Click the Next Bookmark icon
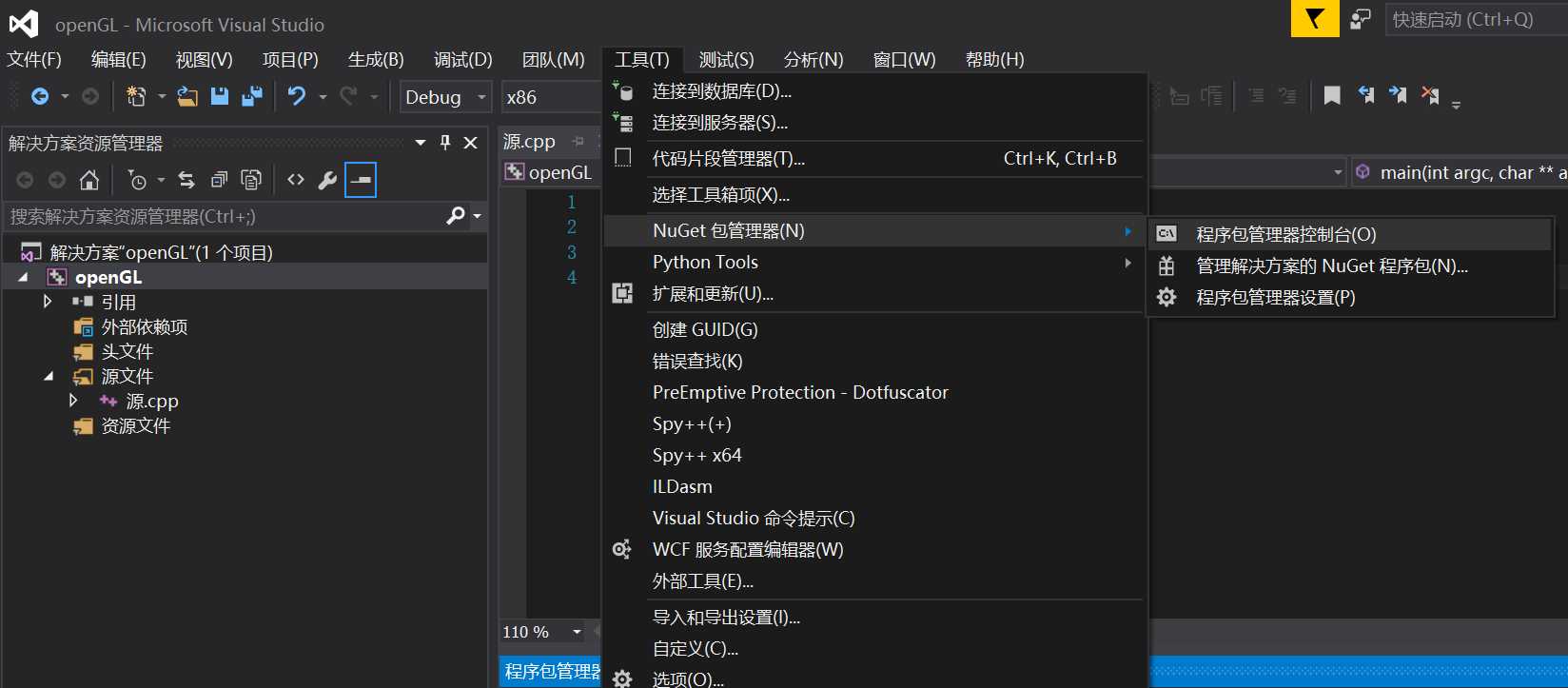This screenshot has width=1568, height=688. point(1398,95)
